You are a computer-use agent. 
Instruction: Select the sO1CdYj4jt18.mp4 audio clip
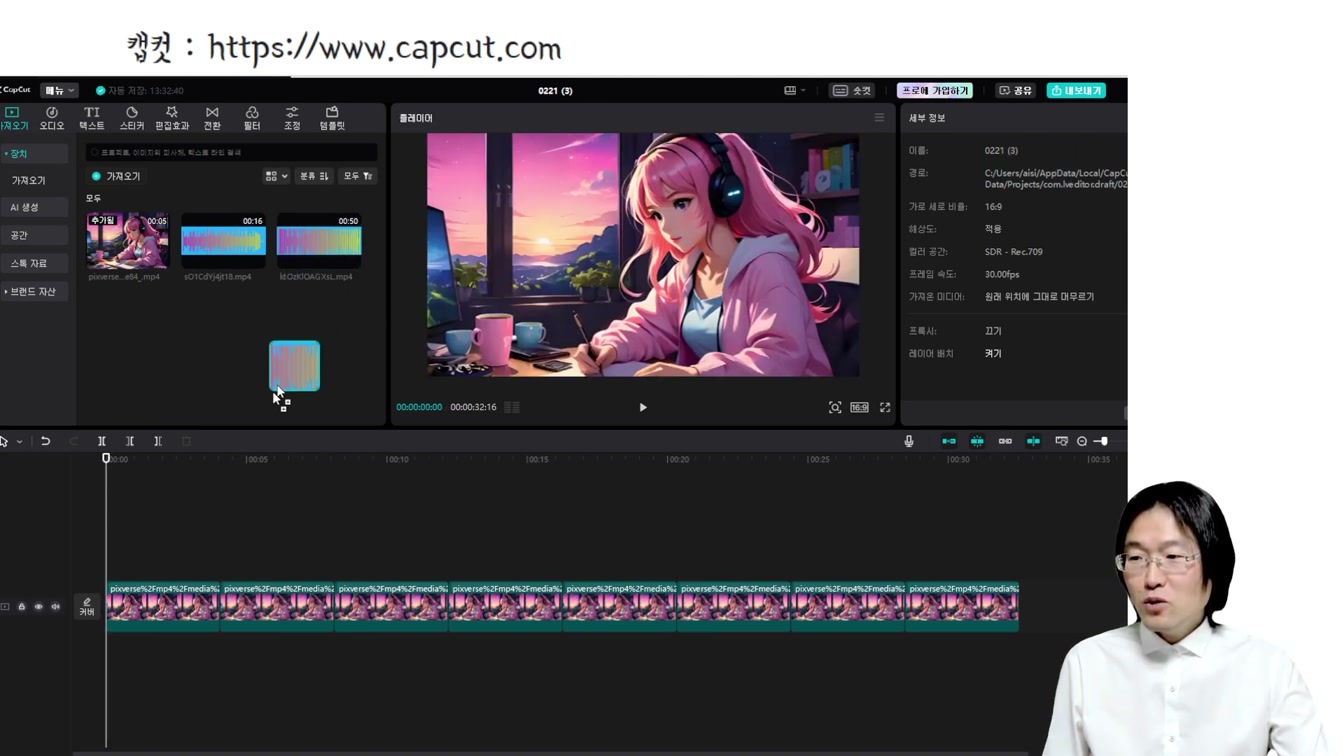point(223,240)
